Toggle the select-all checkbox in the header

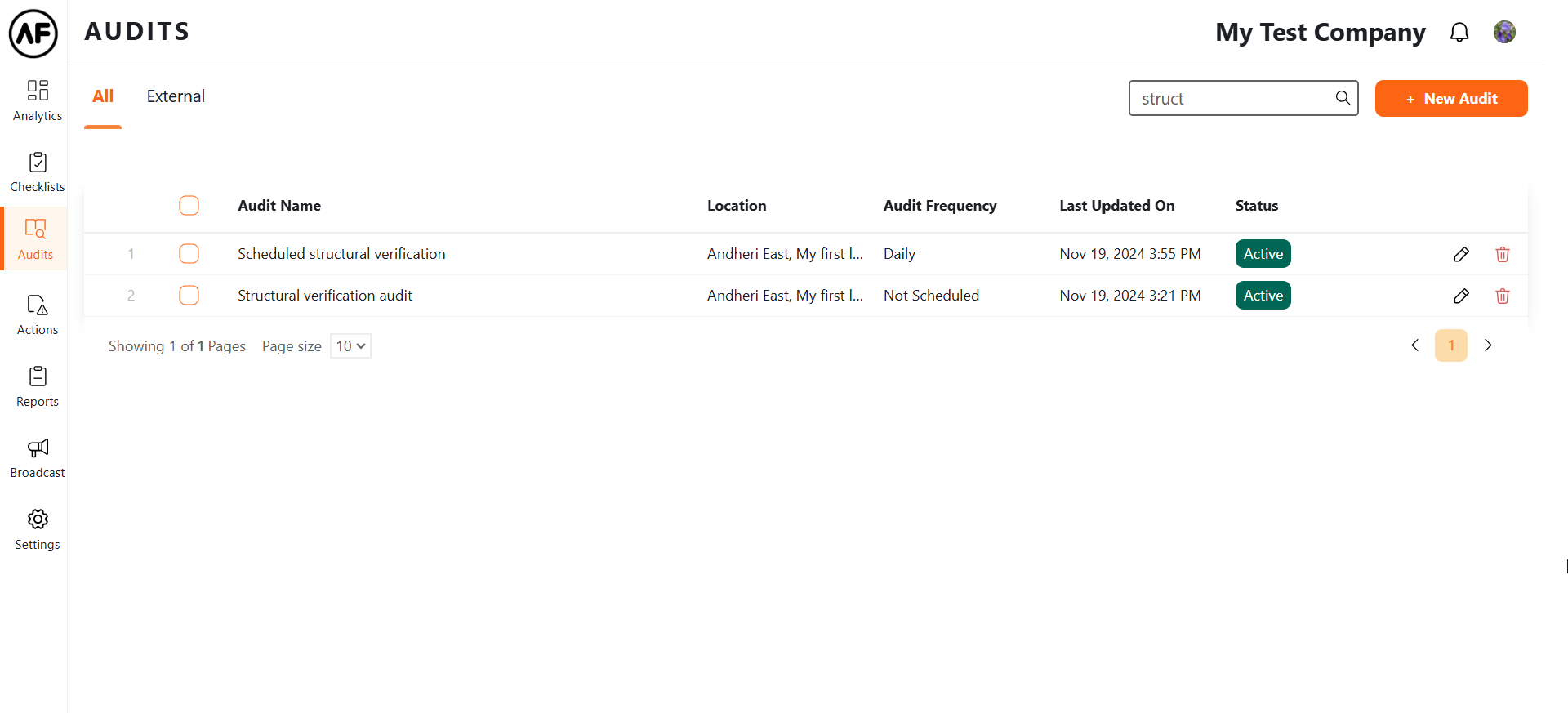pyautogui.click(x=189, y=206)
